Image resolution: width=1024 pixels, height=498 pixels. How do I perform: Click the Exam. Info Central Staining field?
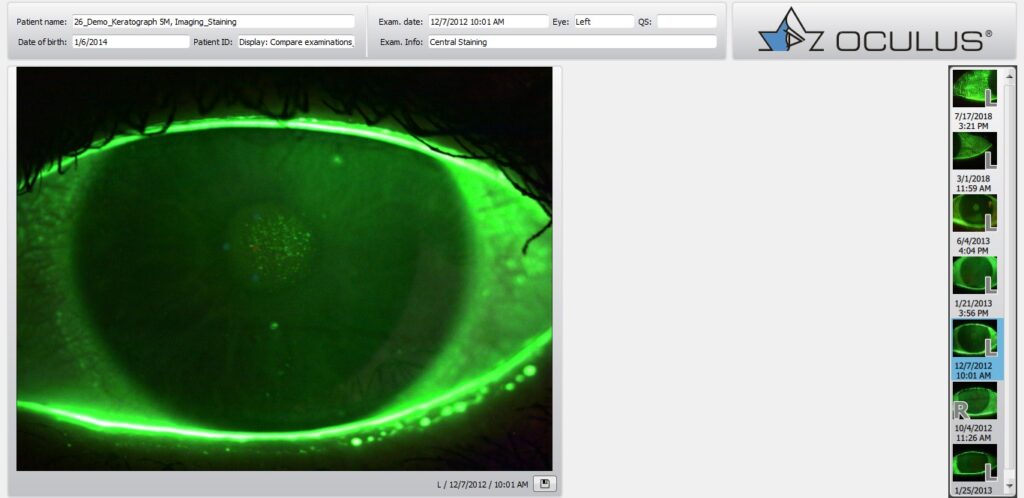pyautogui.click(x=571, y=42)
